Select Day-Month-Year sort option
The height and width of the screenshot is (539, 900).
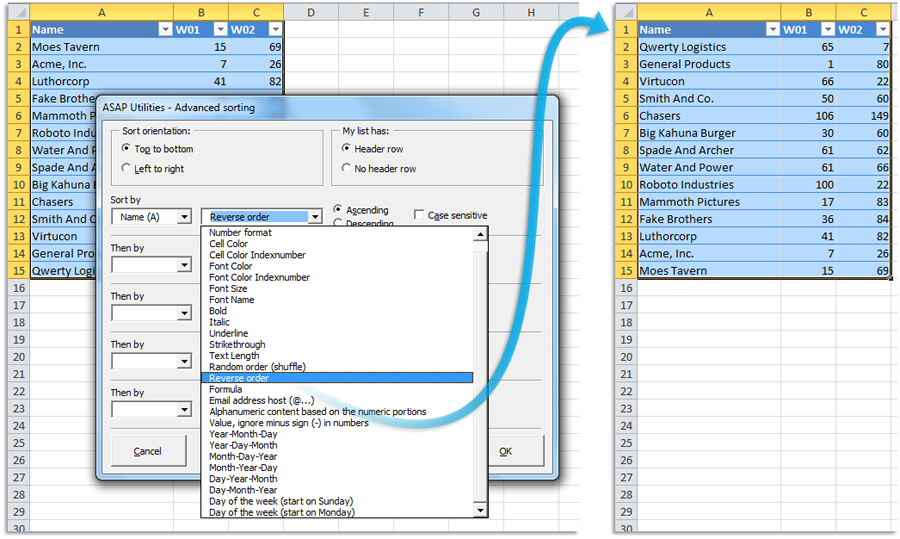pos(337,490)
